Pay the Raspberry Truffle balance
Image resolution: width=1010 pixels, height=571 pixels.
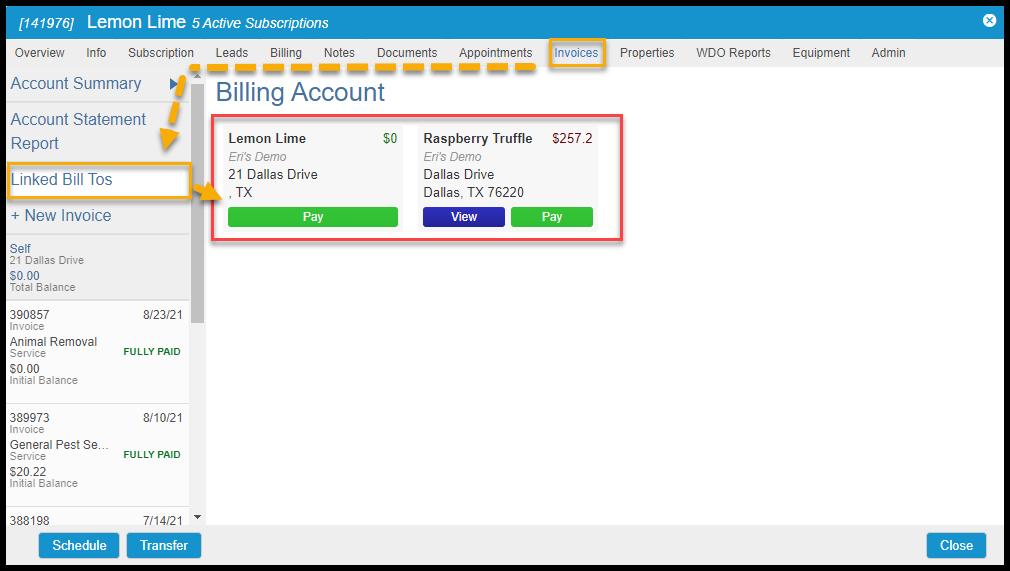click(552, 217)
